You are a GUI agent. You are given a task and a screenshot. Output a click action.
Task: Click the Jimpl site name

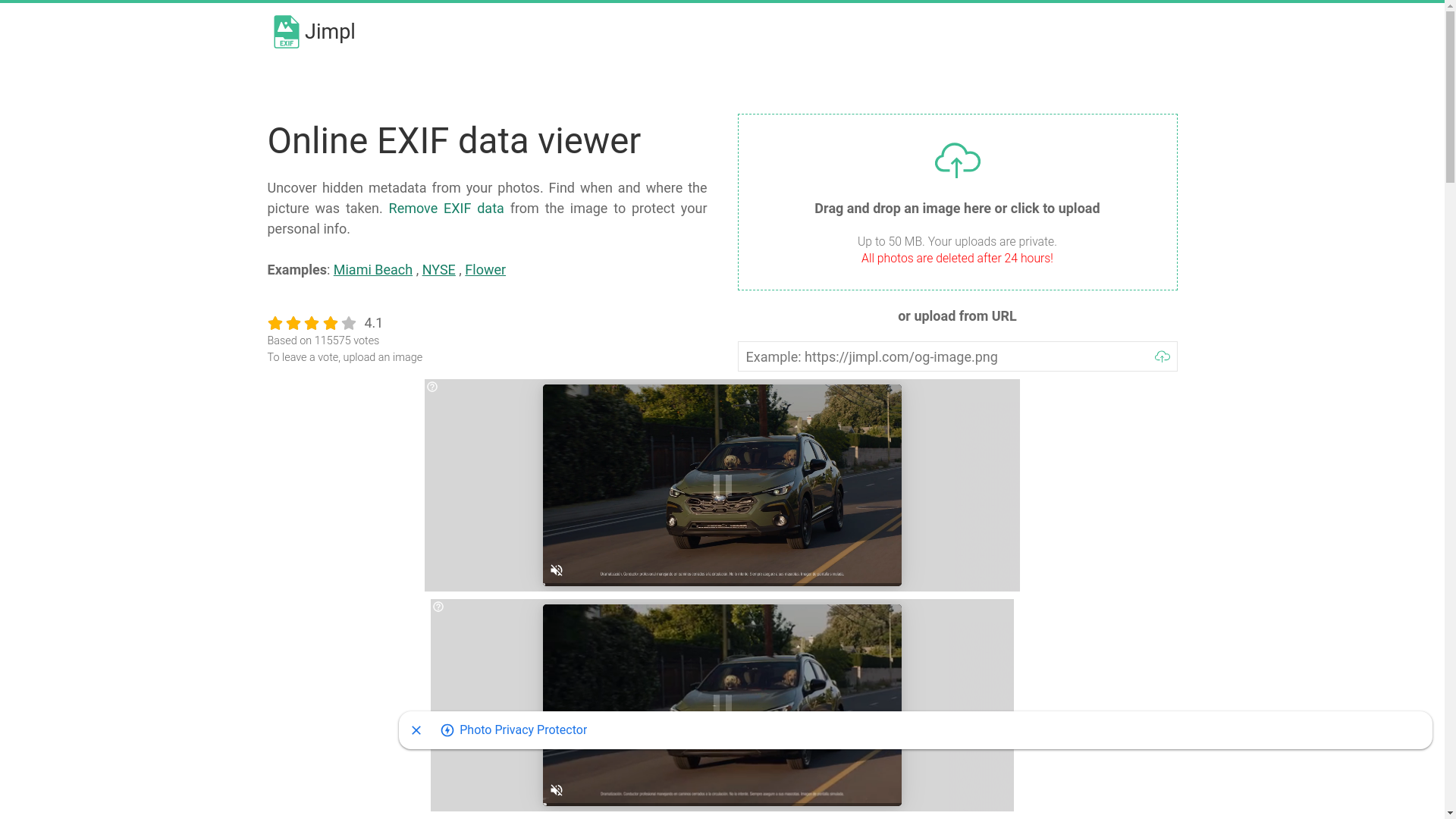[x=330, y=32]
